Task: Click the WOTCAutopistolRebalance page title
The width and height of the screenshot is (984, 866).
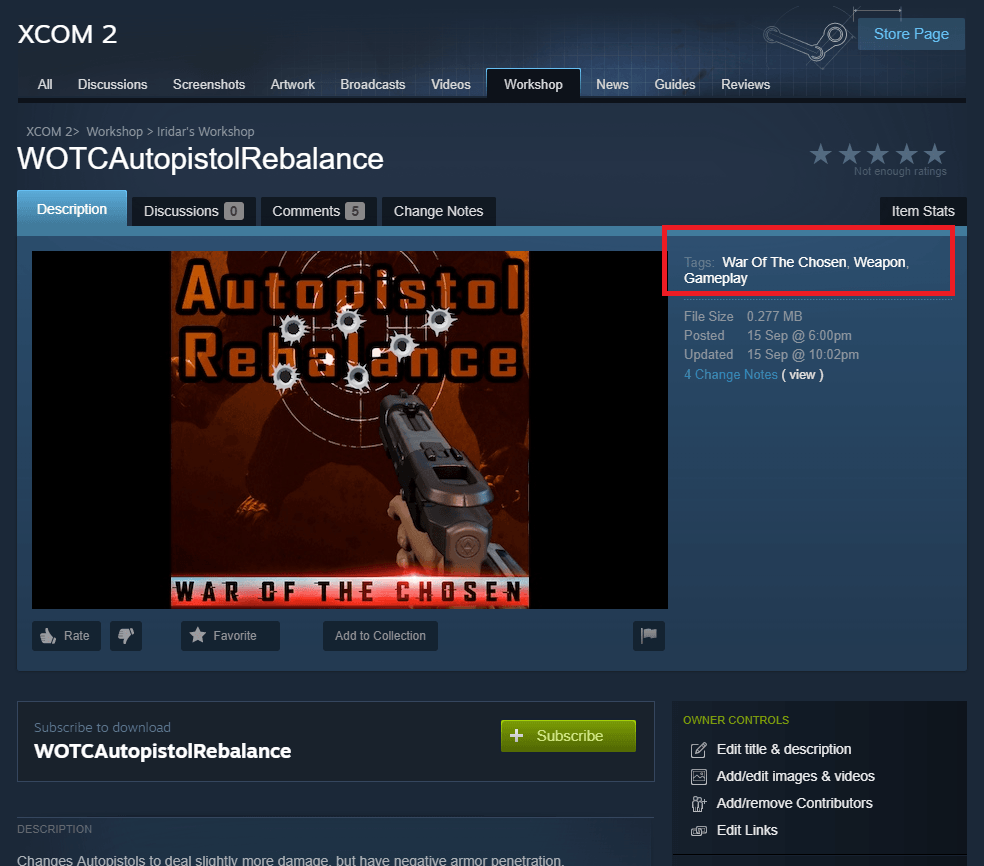Action: [x=200, y=159]
